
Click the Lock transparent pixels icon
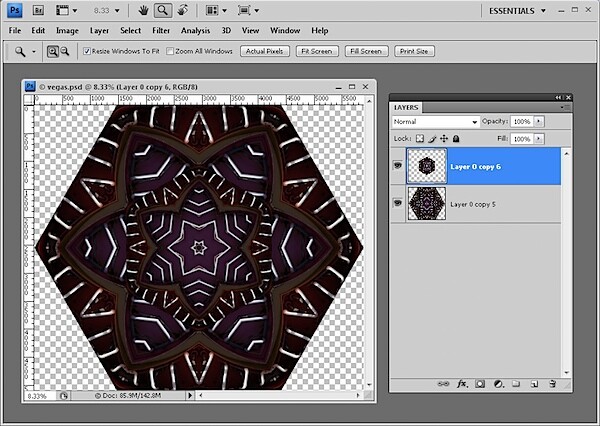(x=420, y=139)
